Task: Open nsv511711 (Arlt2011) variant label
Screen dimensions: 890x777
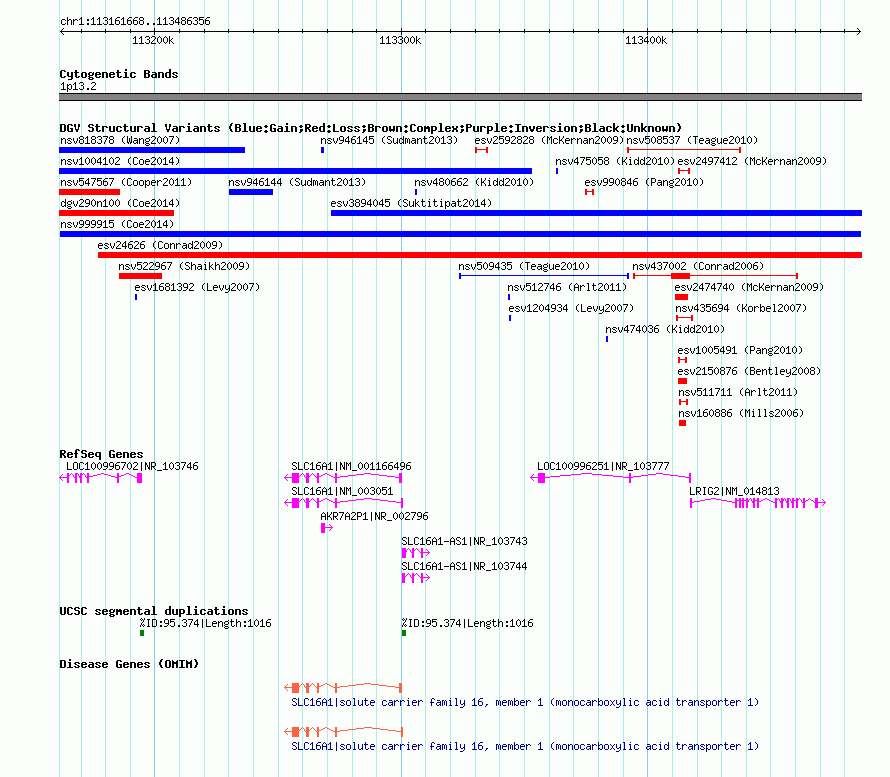Action: click(738, 392)
